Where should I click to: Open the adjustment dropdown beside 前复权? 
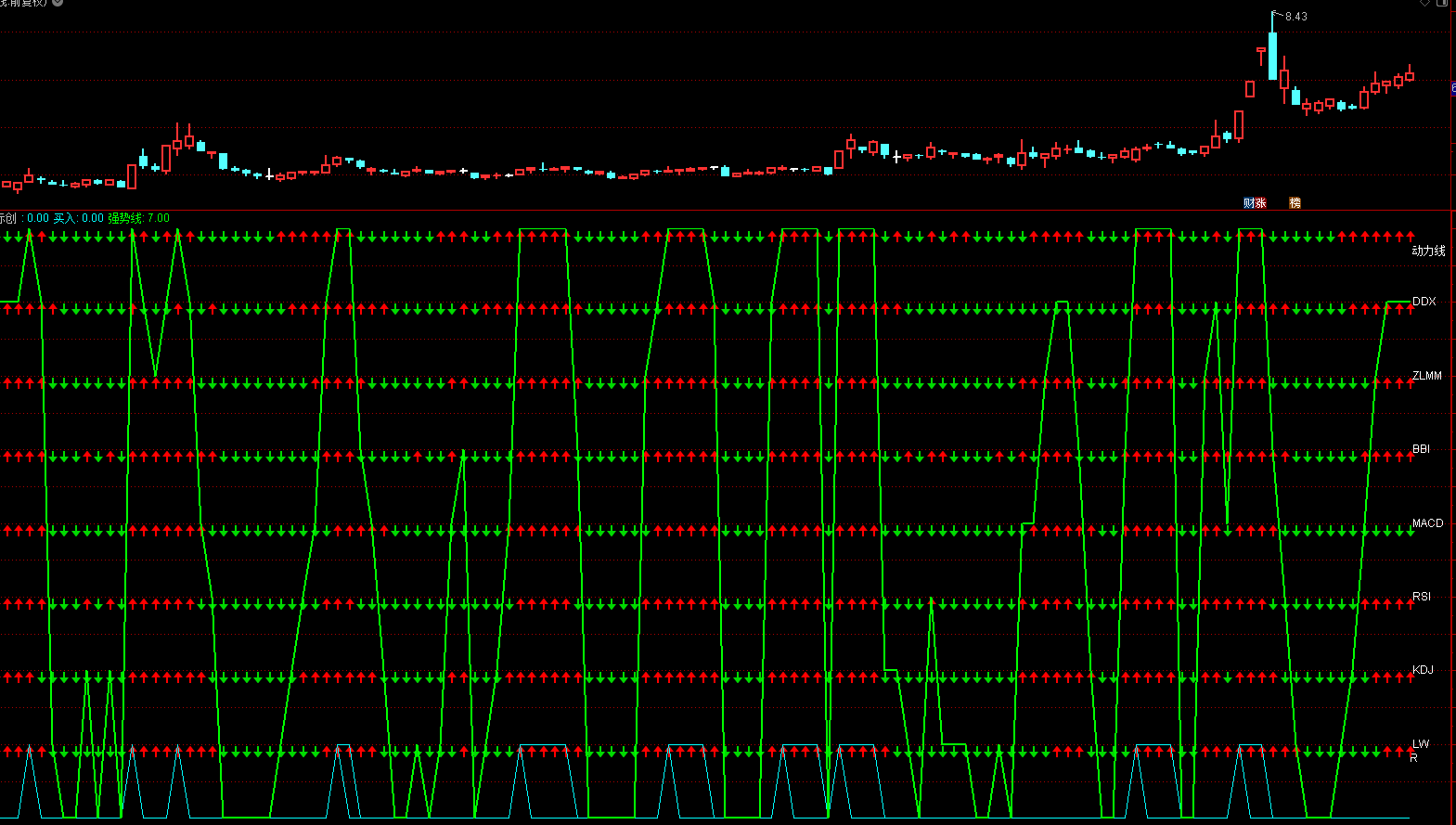(58, 3)
